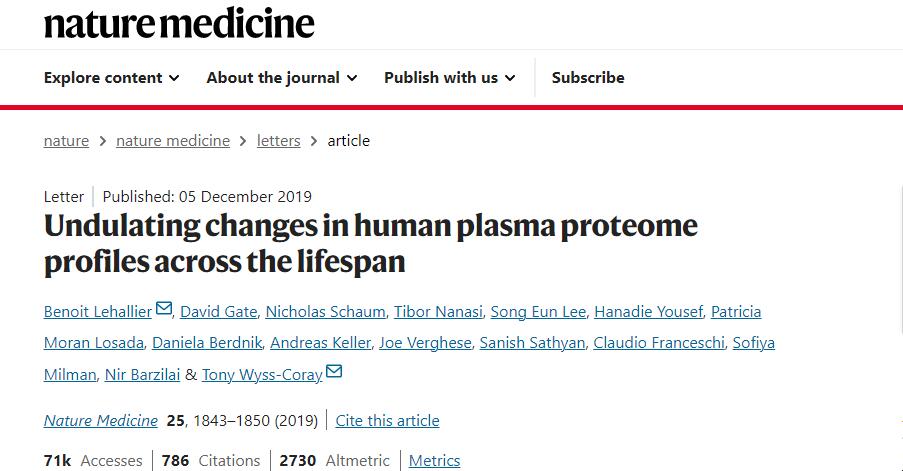Click the nature medicine journal logo
The height and width of the screenshot is (471, 903).
click(x=179, y=22)
